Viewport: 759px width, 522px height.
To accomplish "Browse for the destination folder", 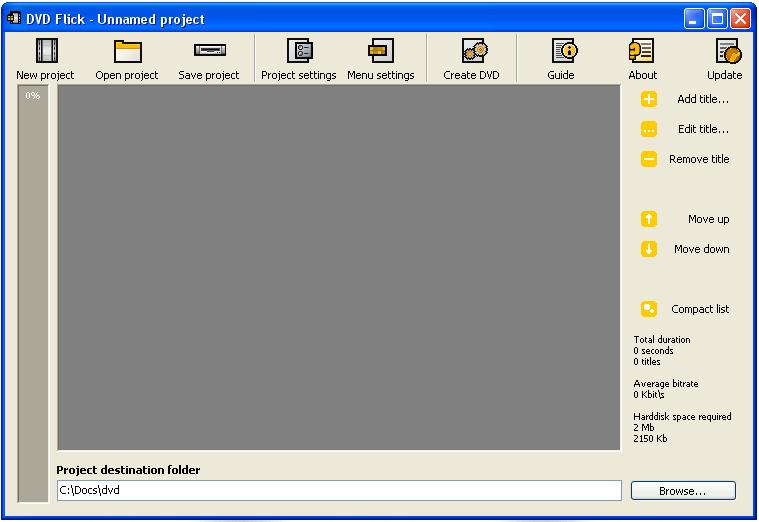I will click(683, 491).
